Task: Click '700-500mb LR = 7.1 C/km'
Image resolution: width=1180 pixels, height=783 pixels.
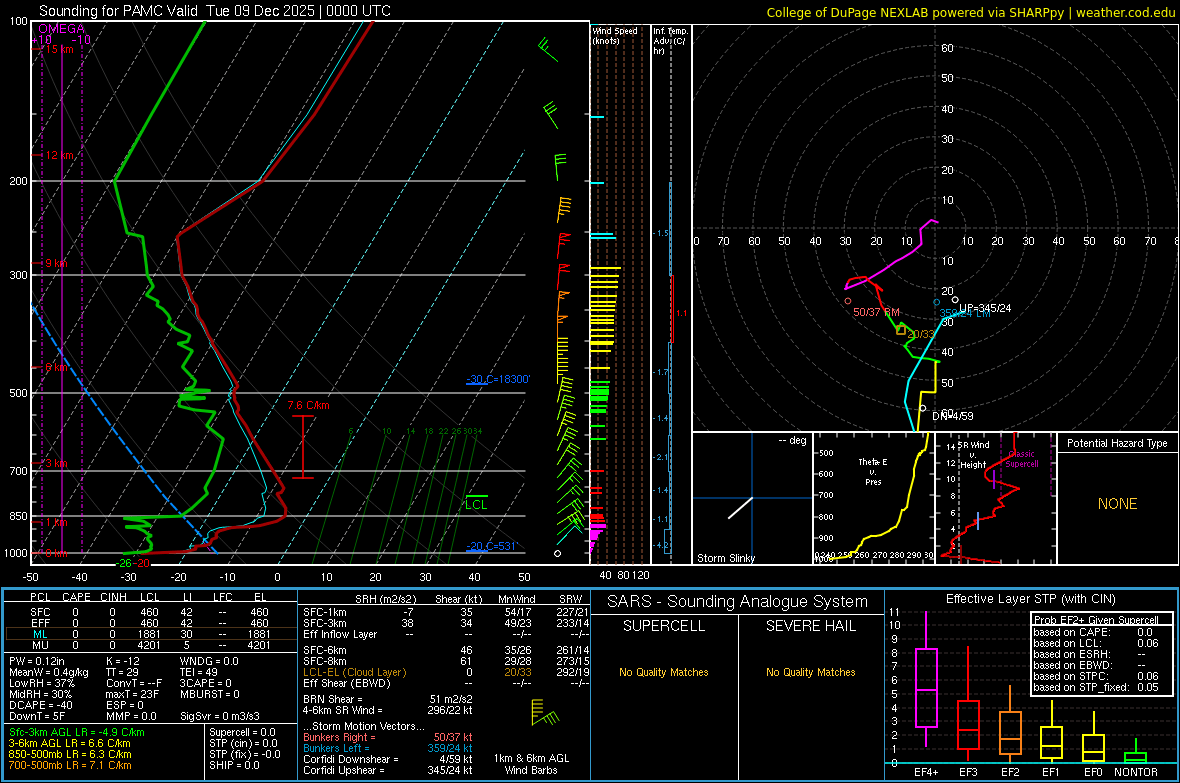Action: 70,766
